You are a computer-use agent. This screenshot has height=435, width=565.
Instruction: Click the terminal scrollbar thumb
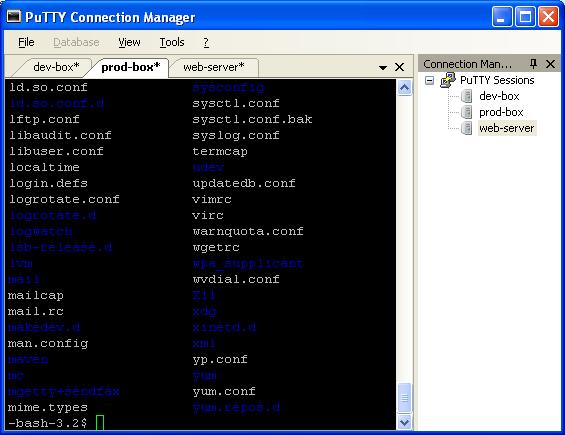pos(405,398)
